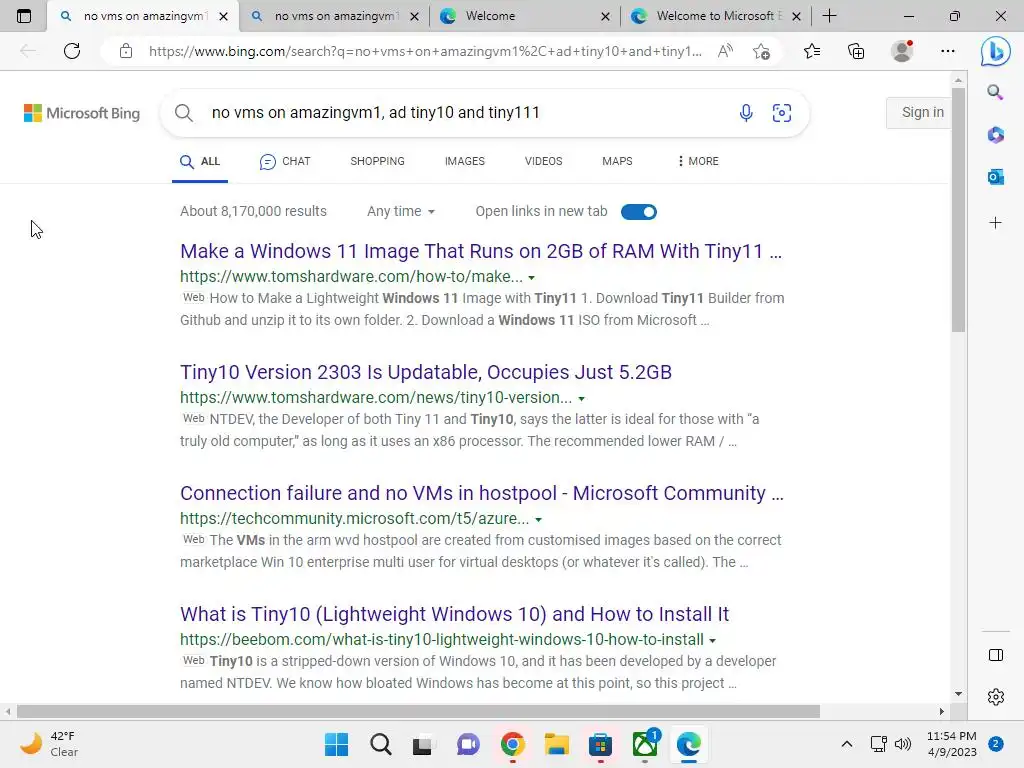Viewport: 1024px width, 768px height.
Task: Open Edge Settings and more menu
Action: (x=948, y=51)
